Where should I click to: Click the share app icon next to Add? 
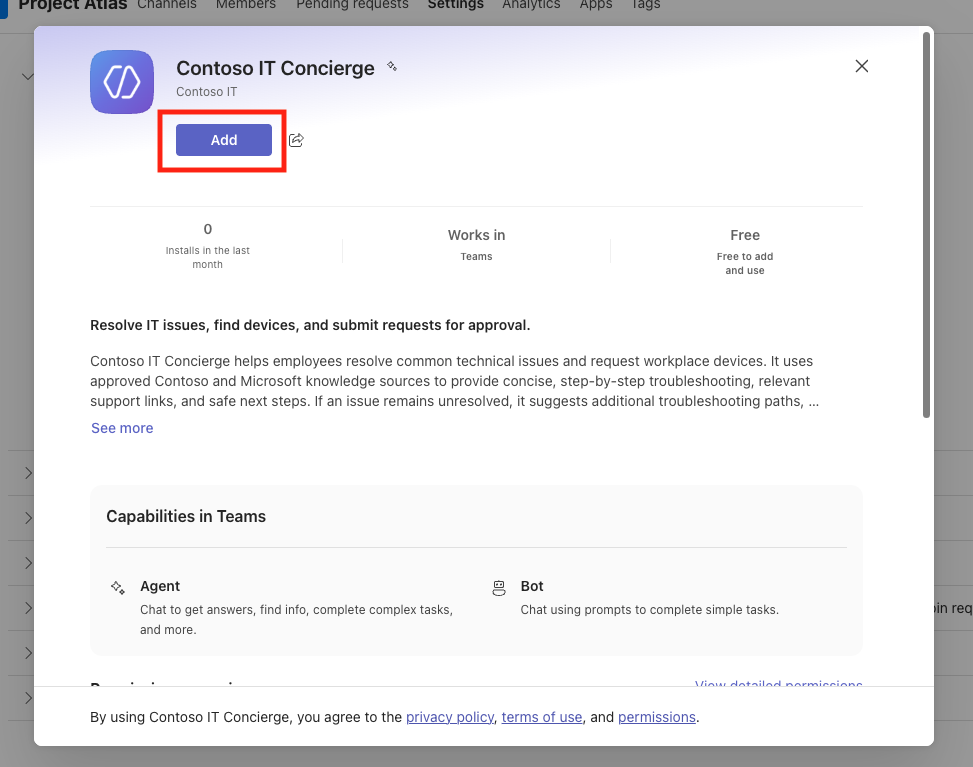point(296,140)
